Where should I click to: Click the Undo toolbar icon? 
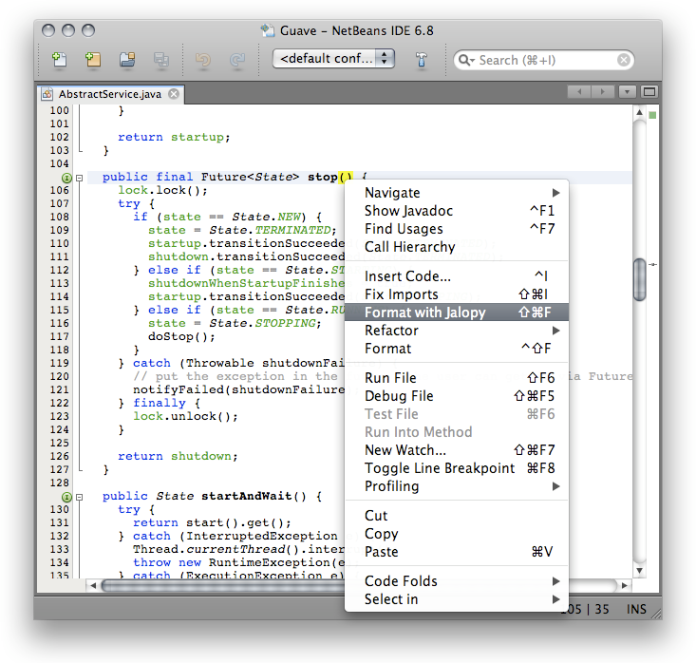[203, 59]
